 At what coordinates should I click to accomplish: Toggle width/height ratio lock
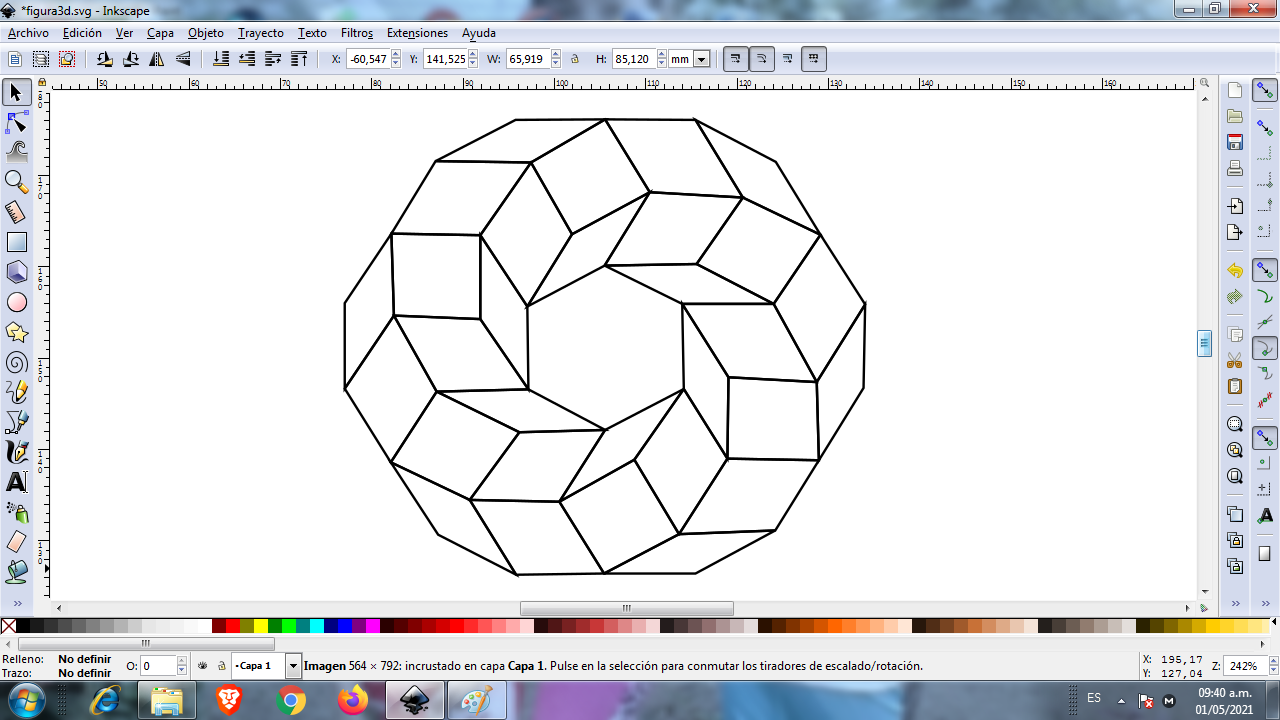click(x=575, y=59)
